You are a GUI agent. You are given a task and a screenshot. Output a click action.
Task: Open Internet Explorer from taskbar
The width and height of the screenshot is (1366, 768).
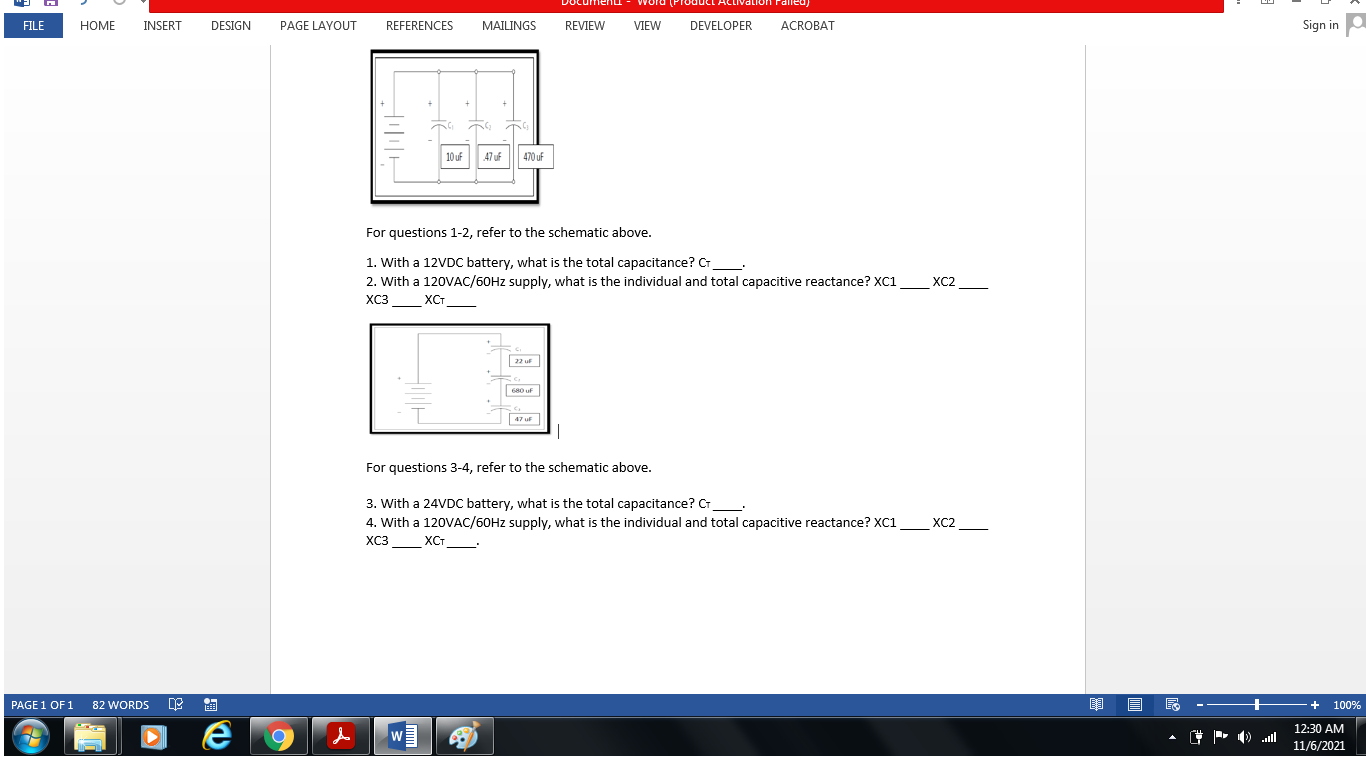click(x=216, y=738)
